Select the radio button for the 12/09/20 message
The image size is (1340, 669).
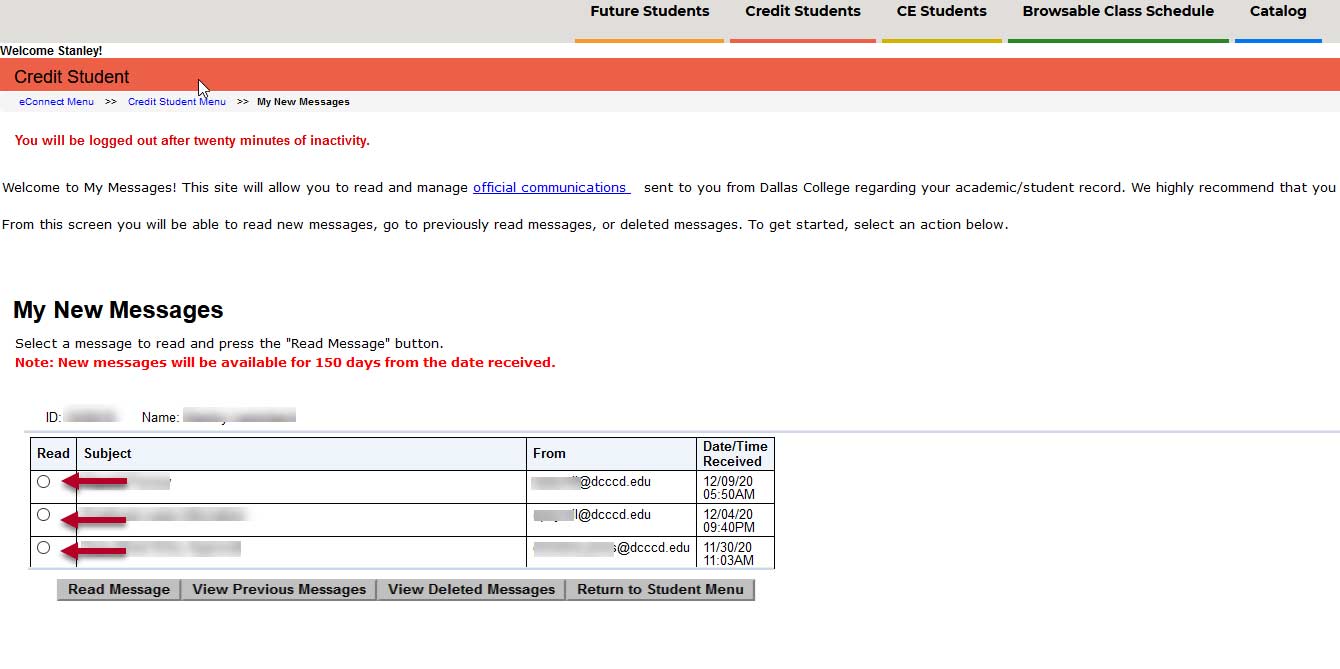point(43,482)
